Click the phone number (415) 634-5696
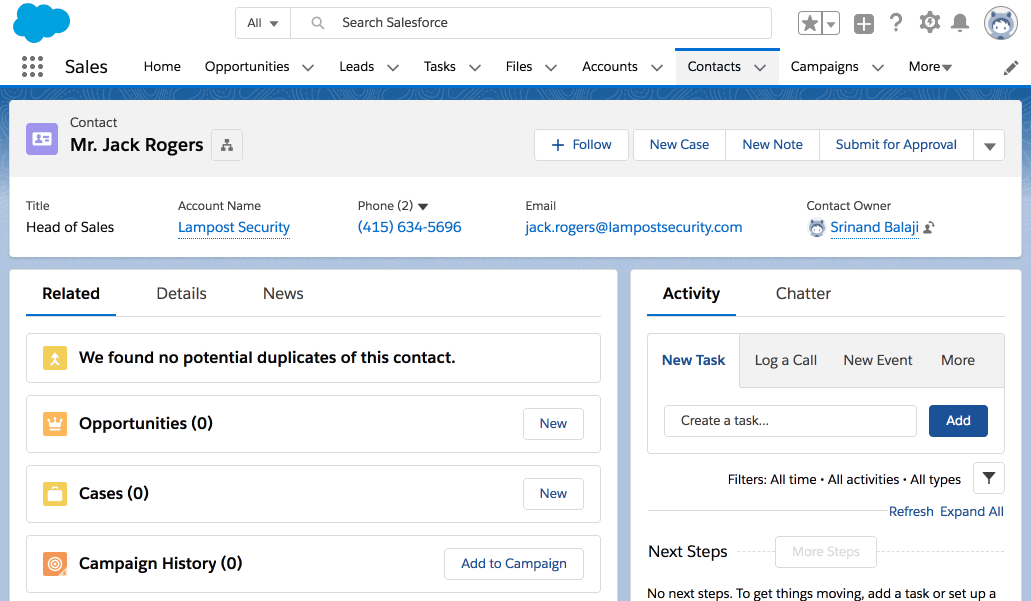 [x=409, y=228]
